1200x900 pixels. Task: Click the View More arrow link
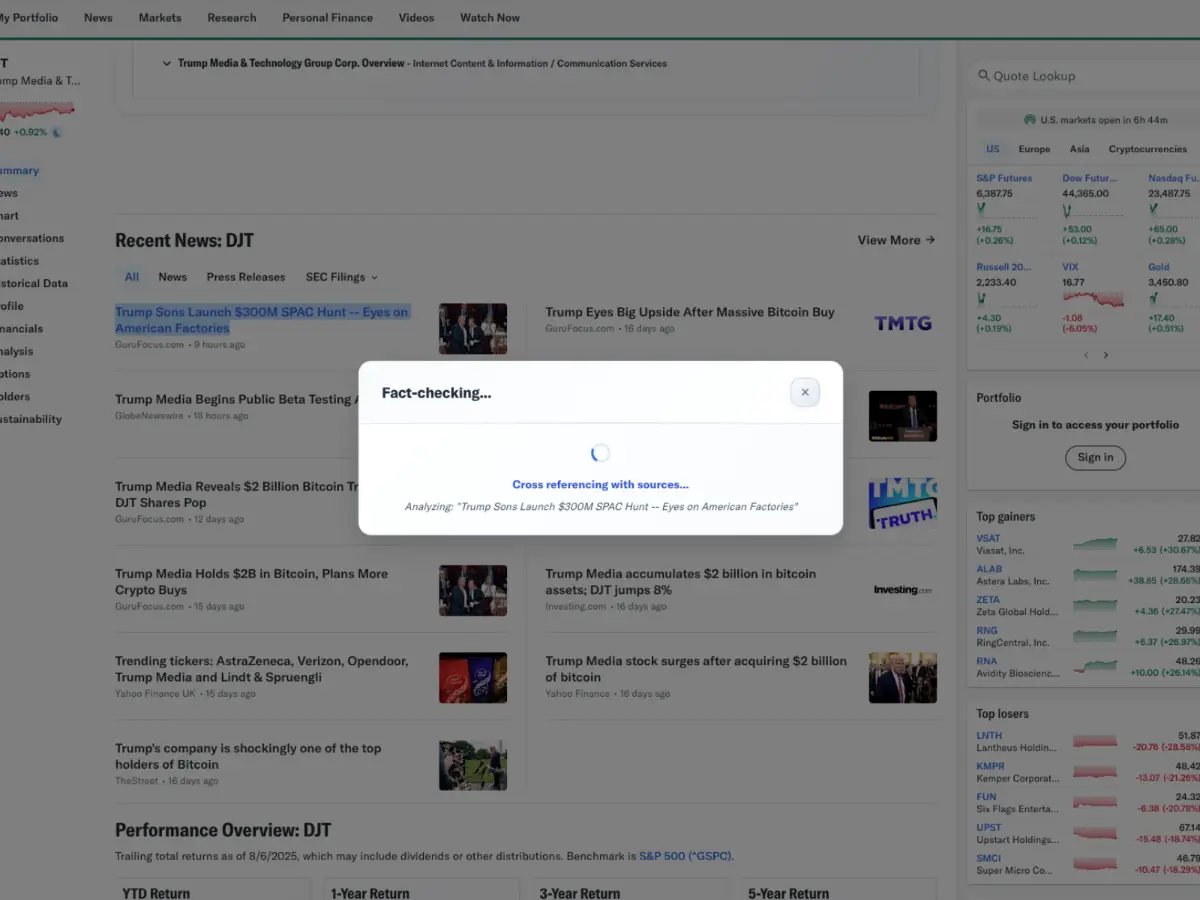[x=896, y=240]
